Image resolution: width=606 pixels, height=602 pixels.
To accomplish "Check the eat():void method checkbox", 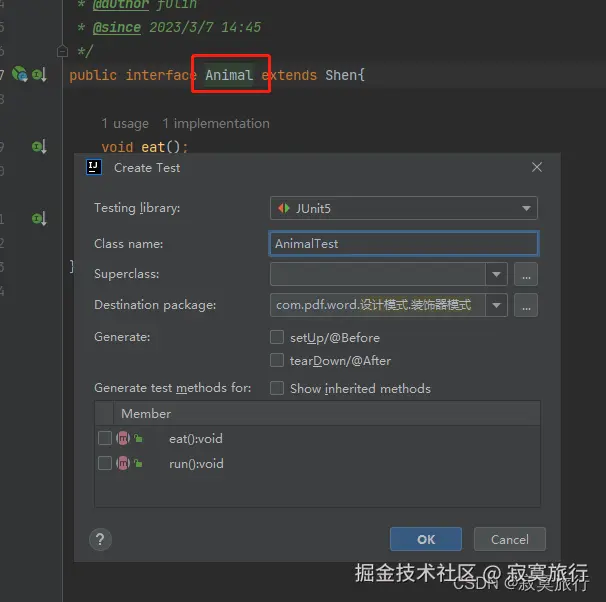I will tap(105, 438).
